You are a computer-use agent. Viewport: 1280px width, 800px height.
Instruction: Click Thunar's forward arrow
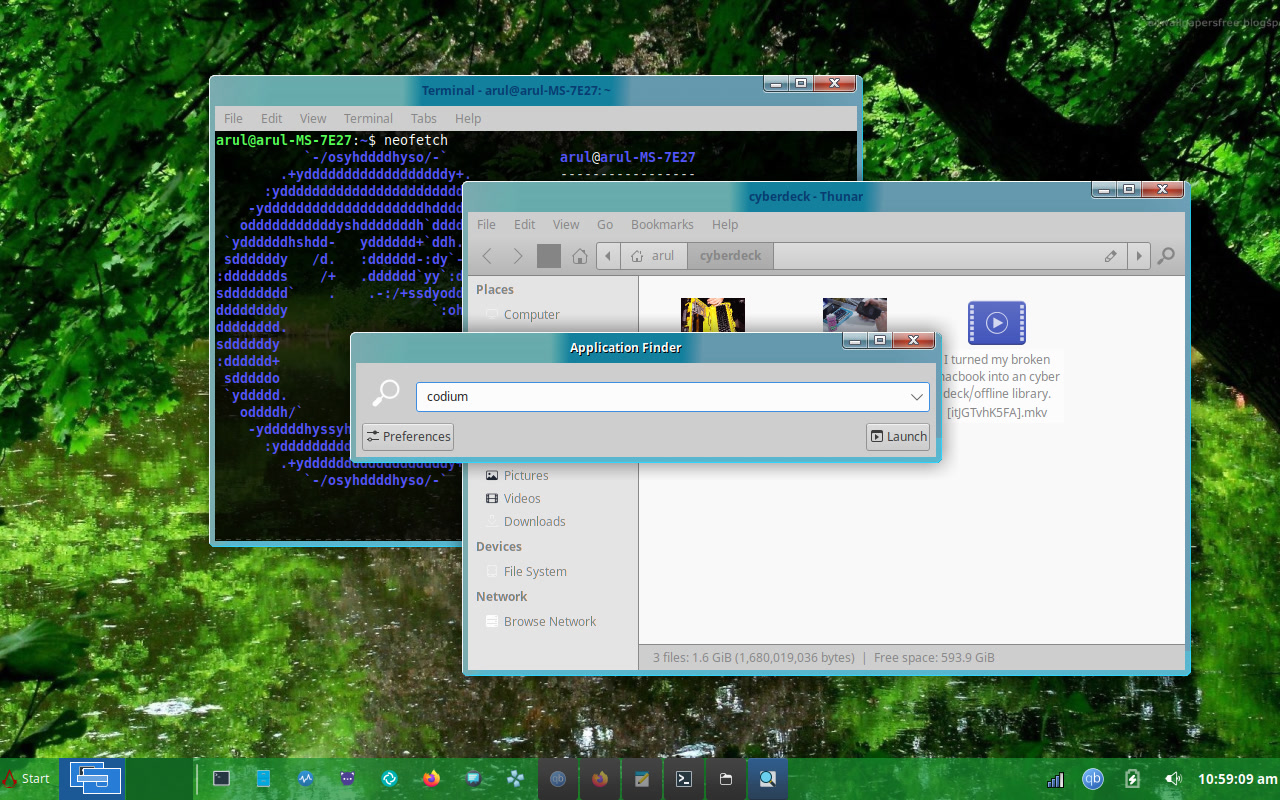(518, 256)
